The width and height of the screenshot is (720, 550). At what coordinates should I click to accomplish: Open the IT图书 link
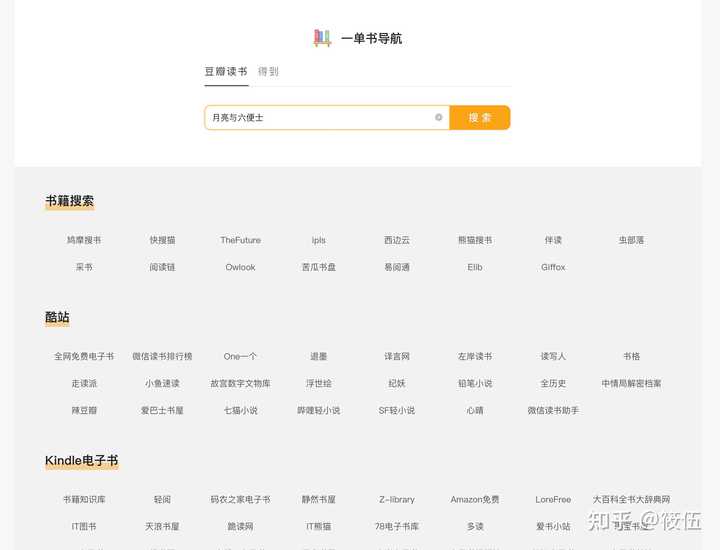(x=84, y=527)
